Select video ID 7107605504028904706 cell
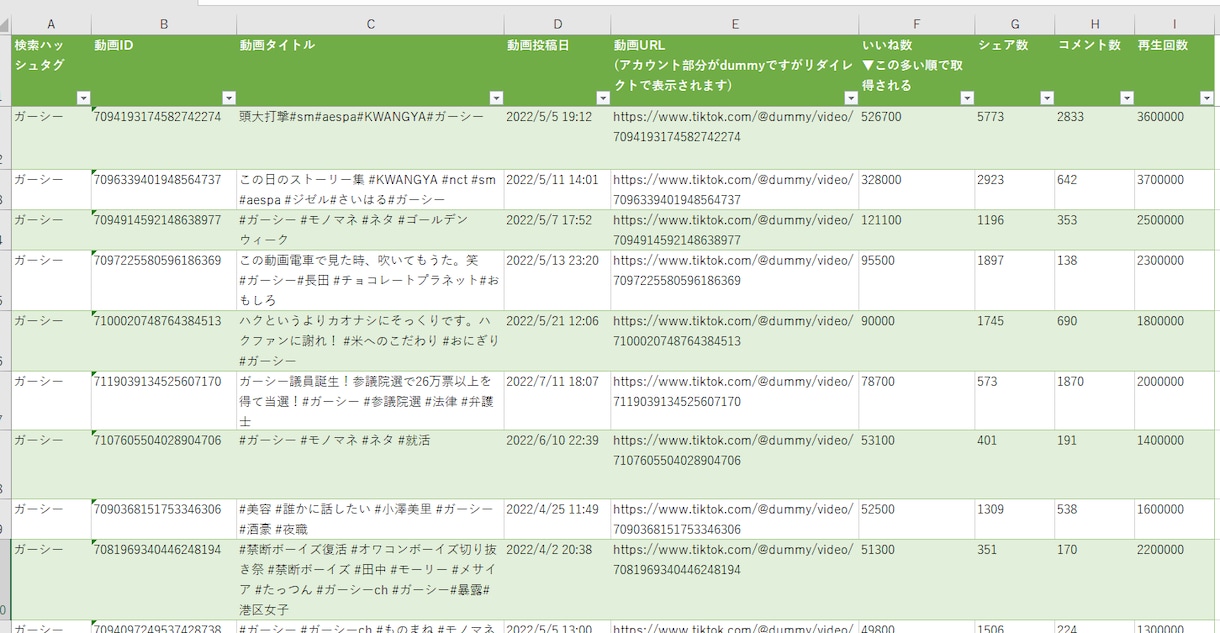 tap(164, 465)
